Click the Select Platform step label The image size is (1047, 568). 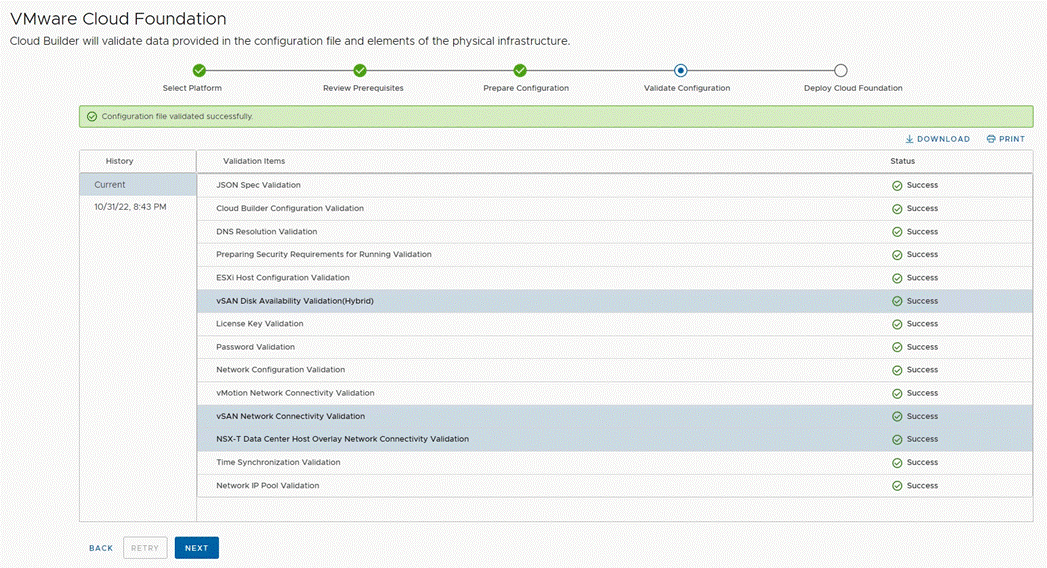(192, 88)
